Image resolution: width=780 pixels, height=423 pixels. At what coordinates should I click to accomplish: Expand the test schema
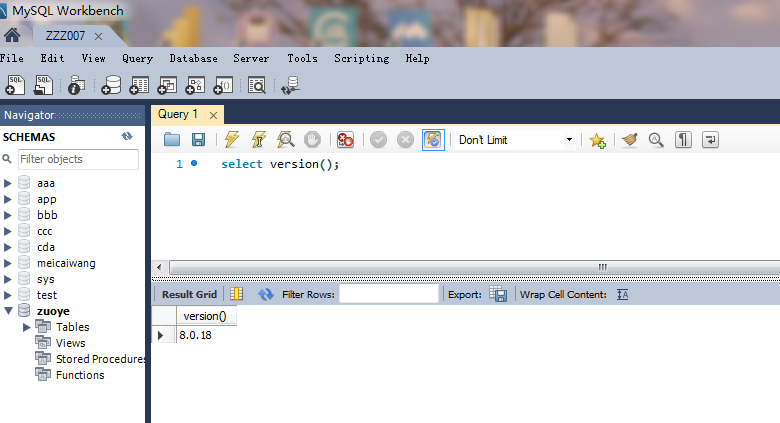click(7, 295)
